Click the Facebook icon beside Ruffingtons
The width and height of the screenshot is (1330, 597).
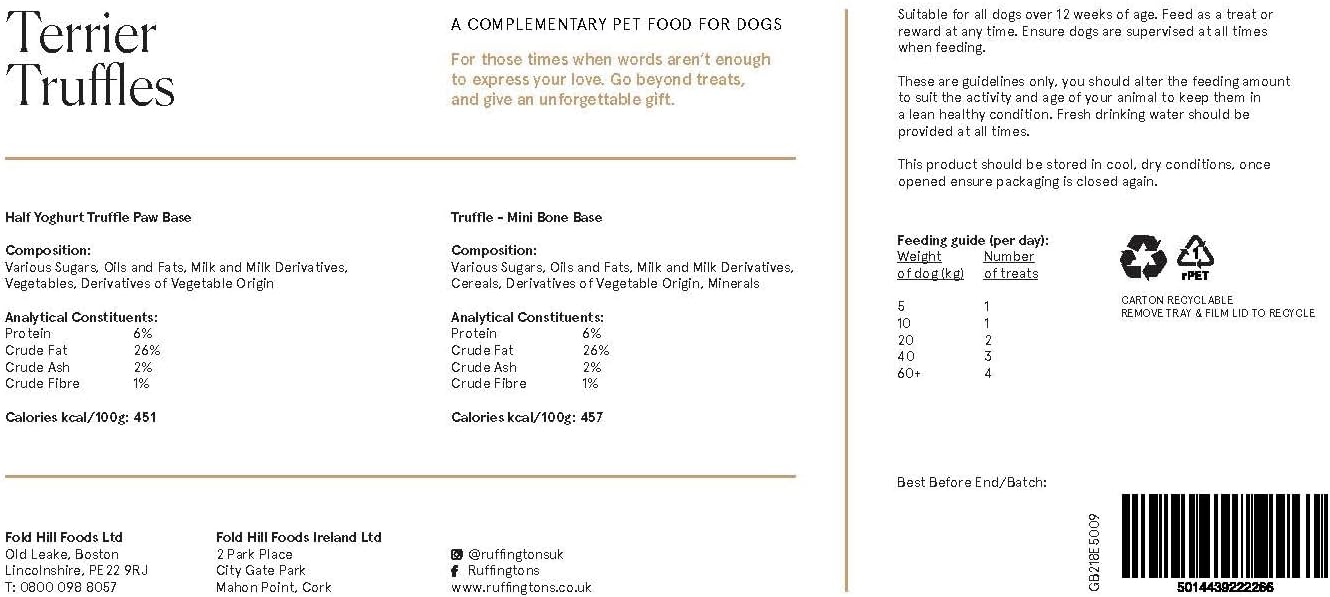point(456,571)
